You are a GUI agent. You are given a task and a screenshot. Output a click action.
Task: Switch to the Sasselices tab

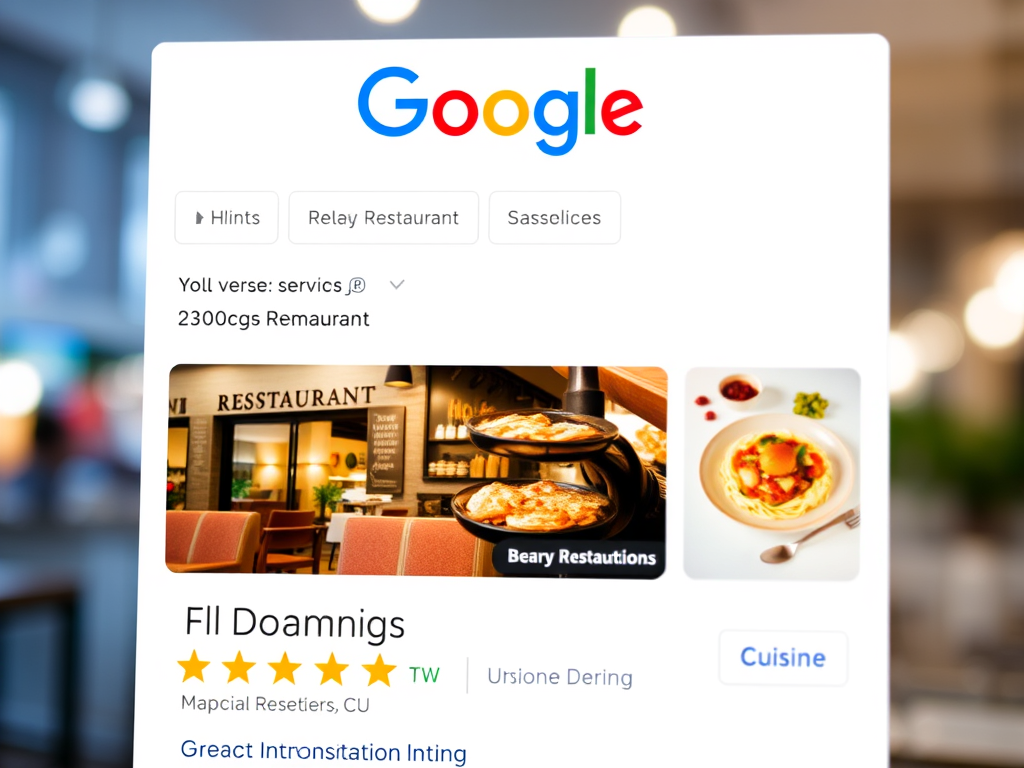click(x=554, y=217)
